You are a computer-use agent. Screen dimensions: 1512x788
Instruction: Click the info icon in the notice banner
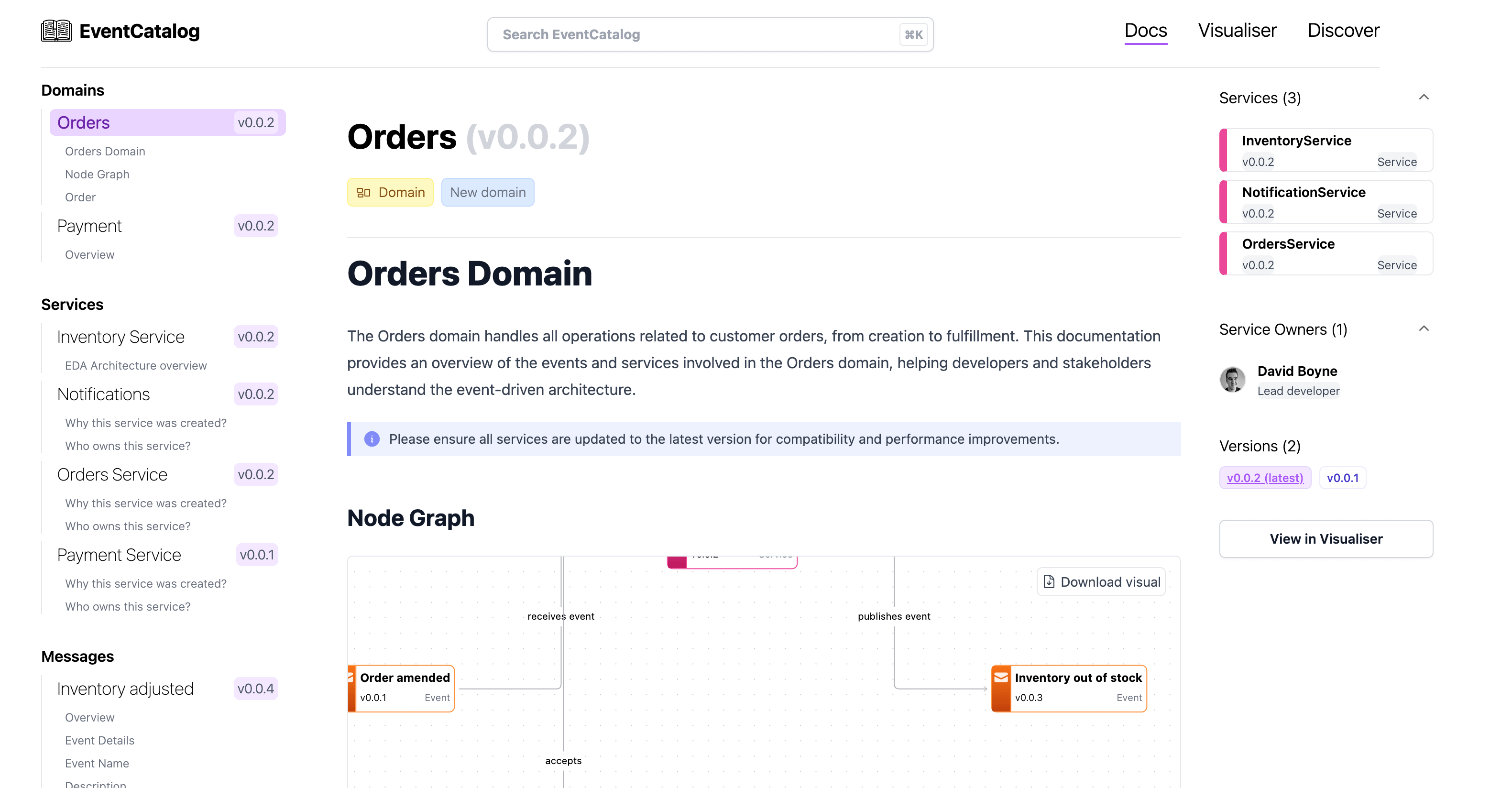[x=371, y=439]
